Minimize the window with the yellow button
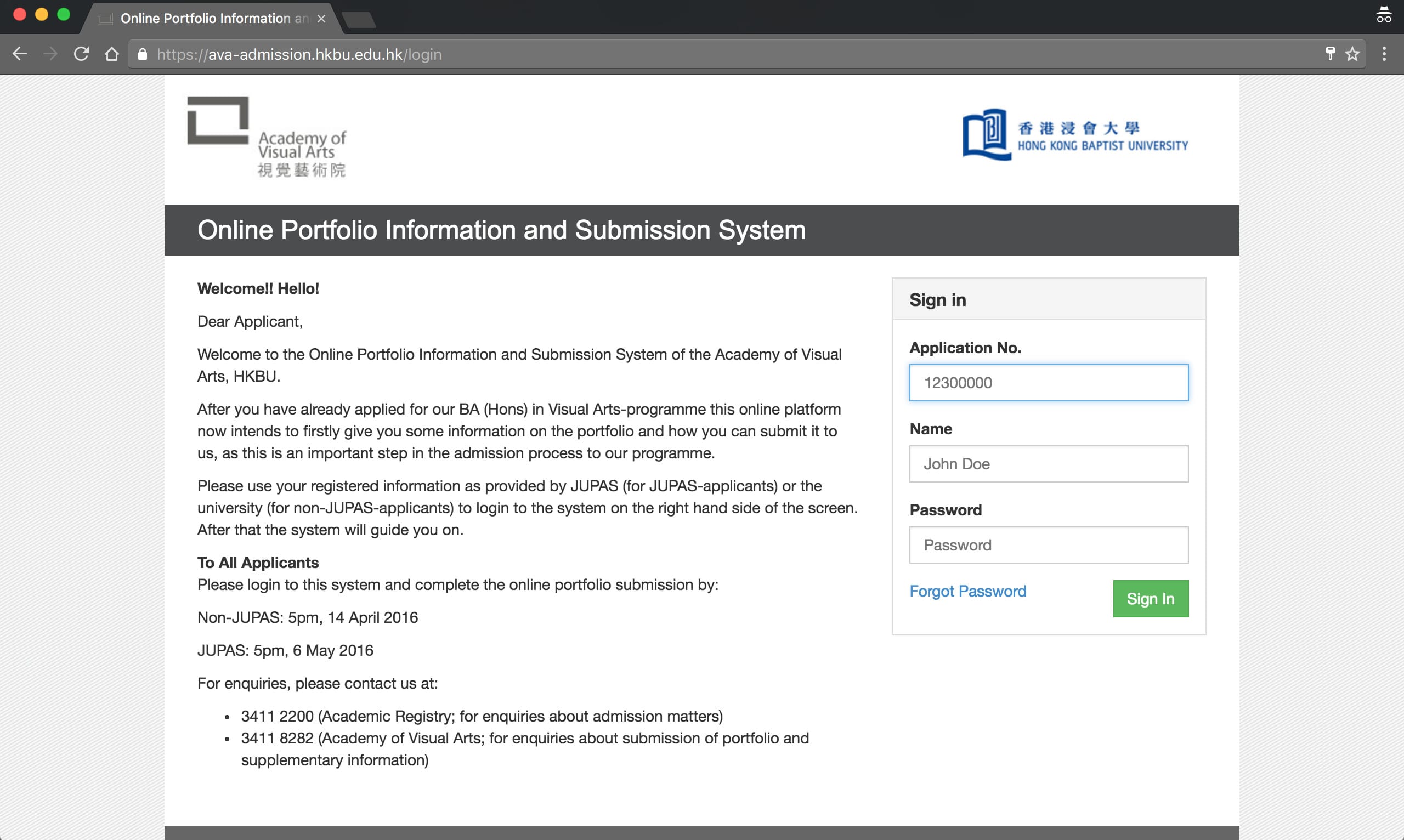The height and width of the screenshot is (840, 1404). click(x=42, y=15)
